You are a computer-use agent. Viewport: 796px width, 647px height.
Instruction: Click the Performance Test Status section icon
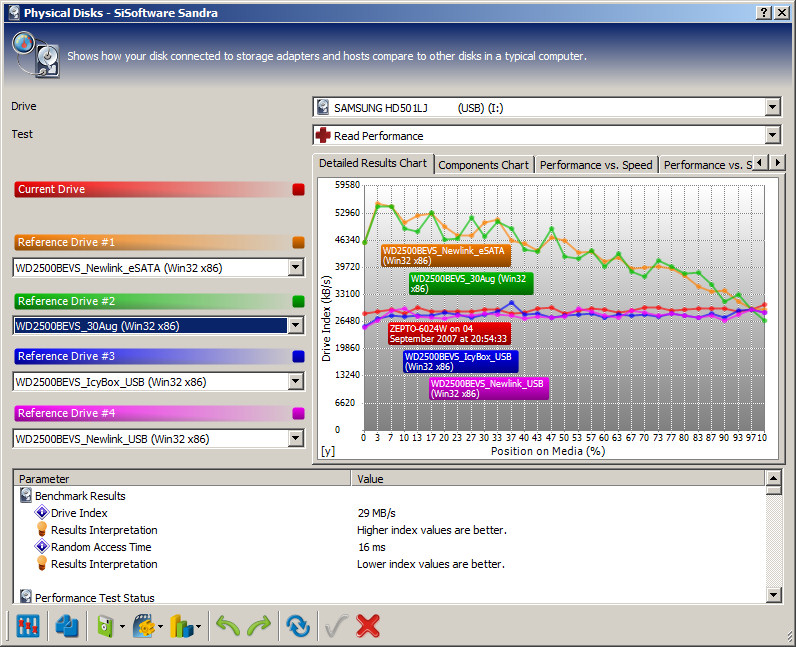click(x=26, y=596)
